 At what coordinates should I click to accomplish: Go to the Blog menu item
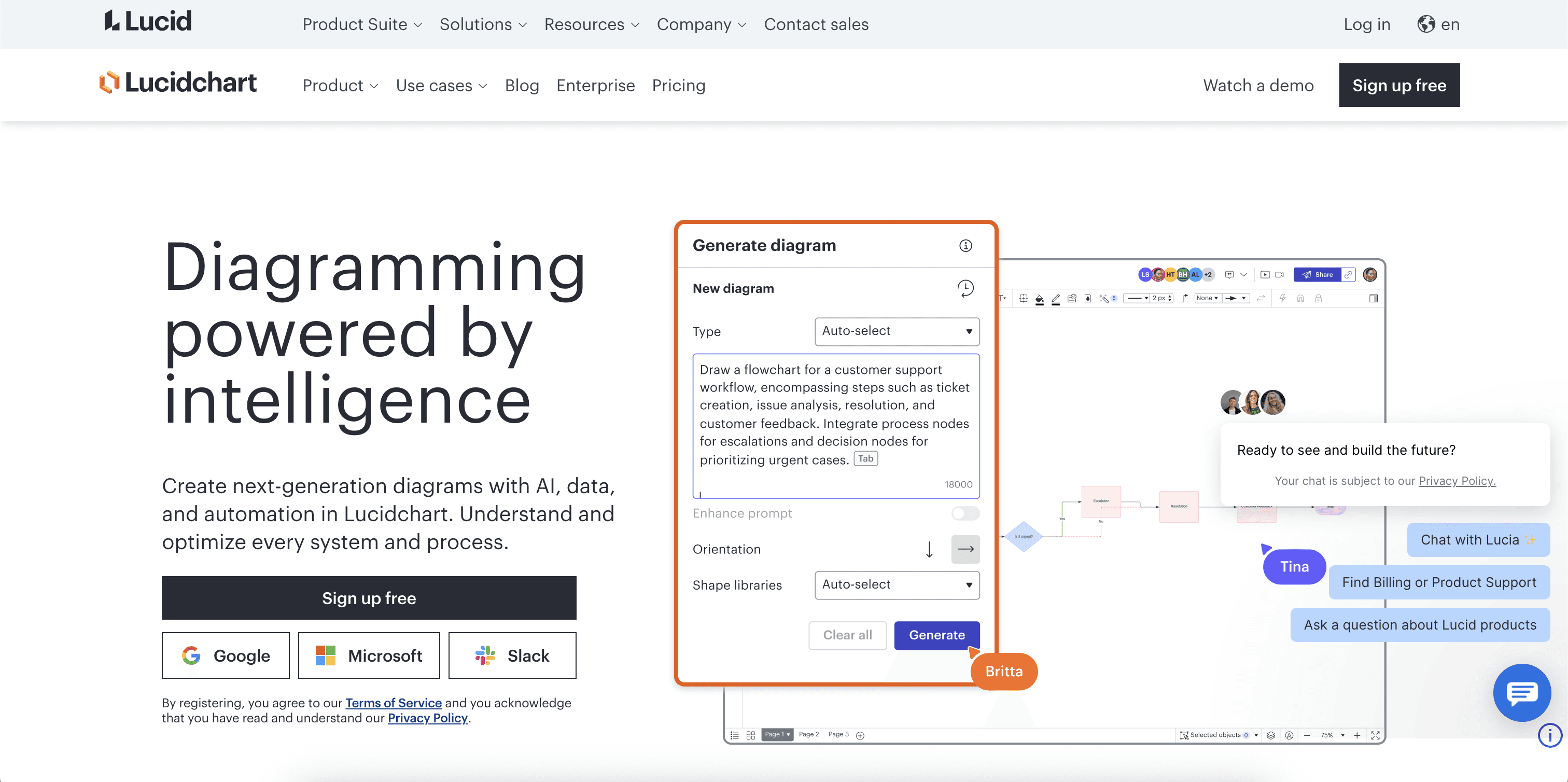click(x=522, y=85)
